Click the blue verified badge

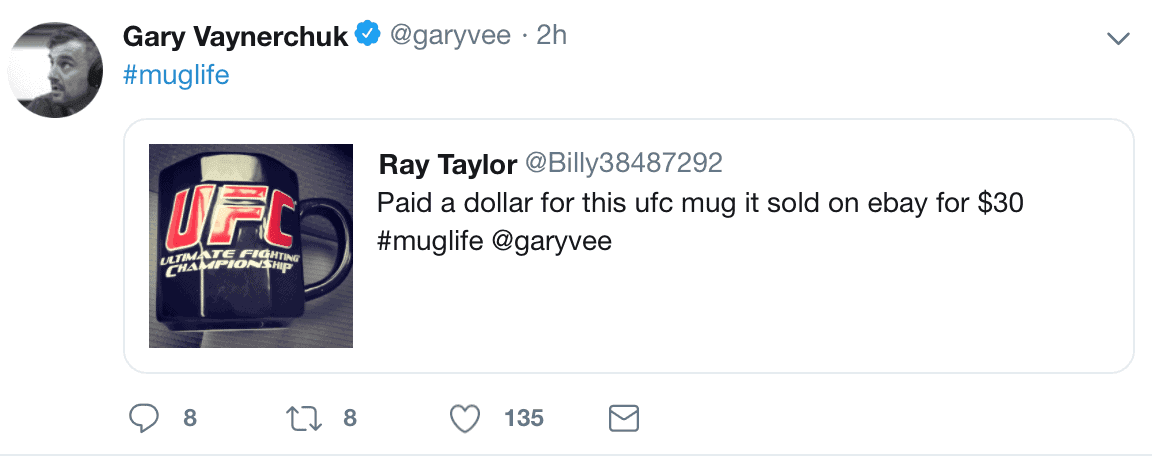[x=367, y=35]
